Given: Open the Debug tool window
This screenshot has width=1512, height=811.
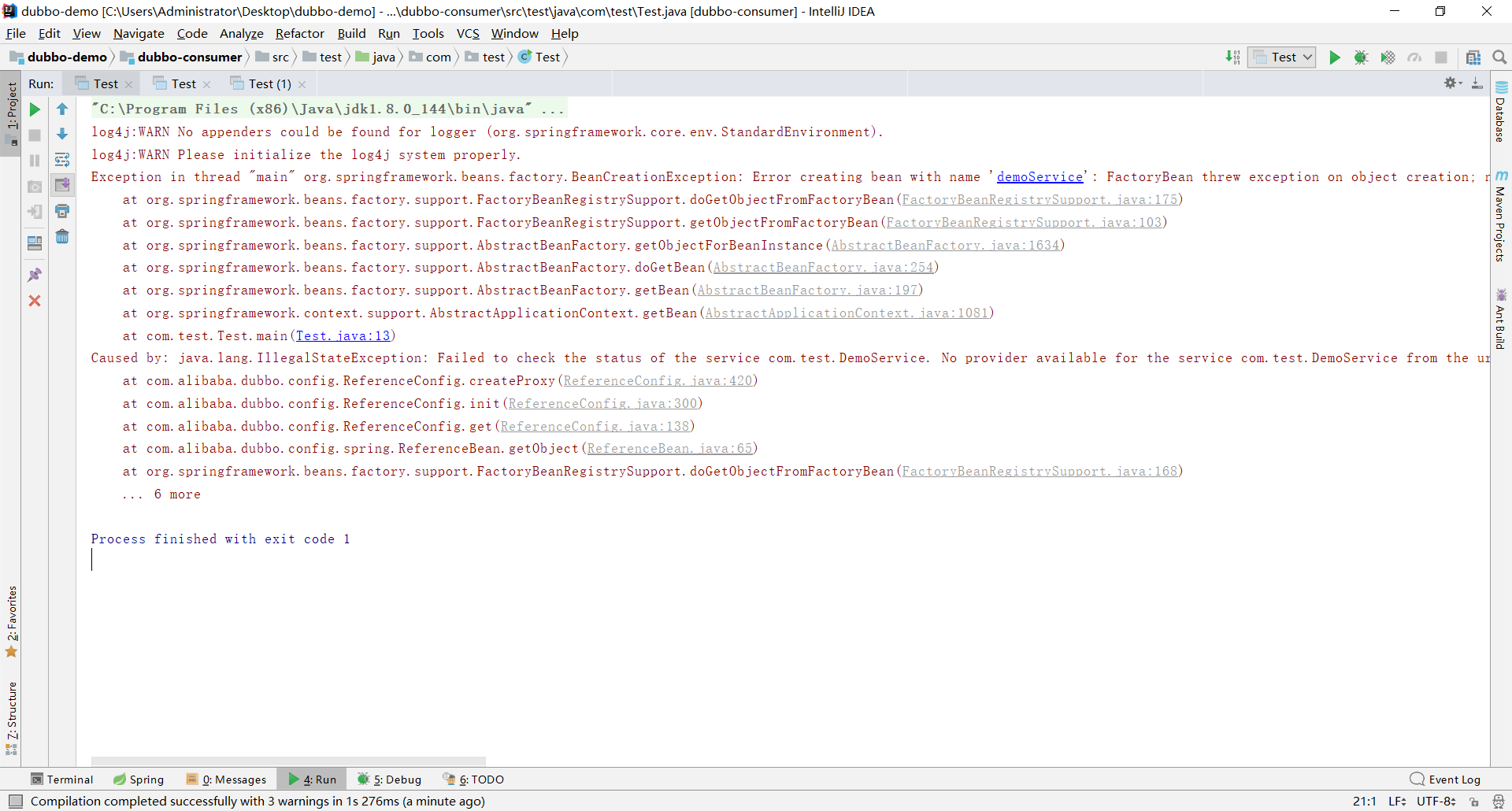Looking at the screenshot, I should pos(389,780).
